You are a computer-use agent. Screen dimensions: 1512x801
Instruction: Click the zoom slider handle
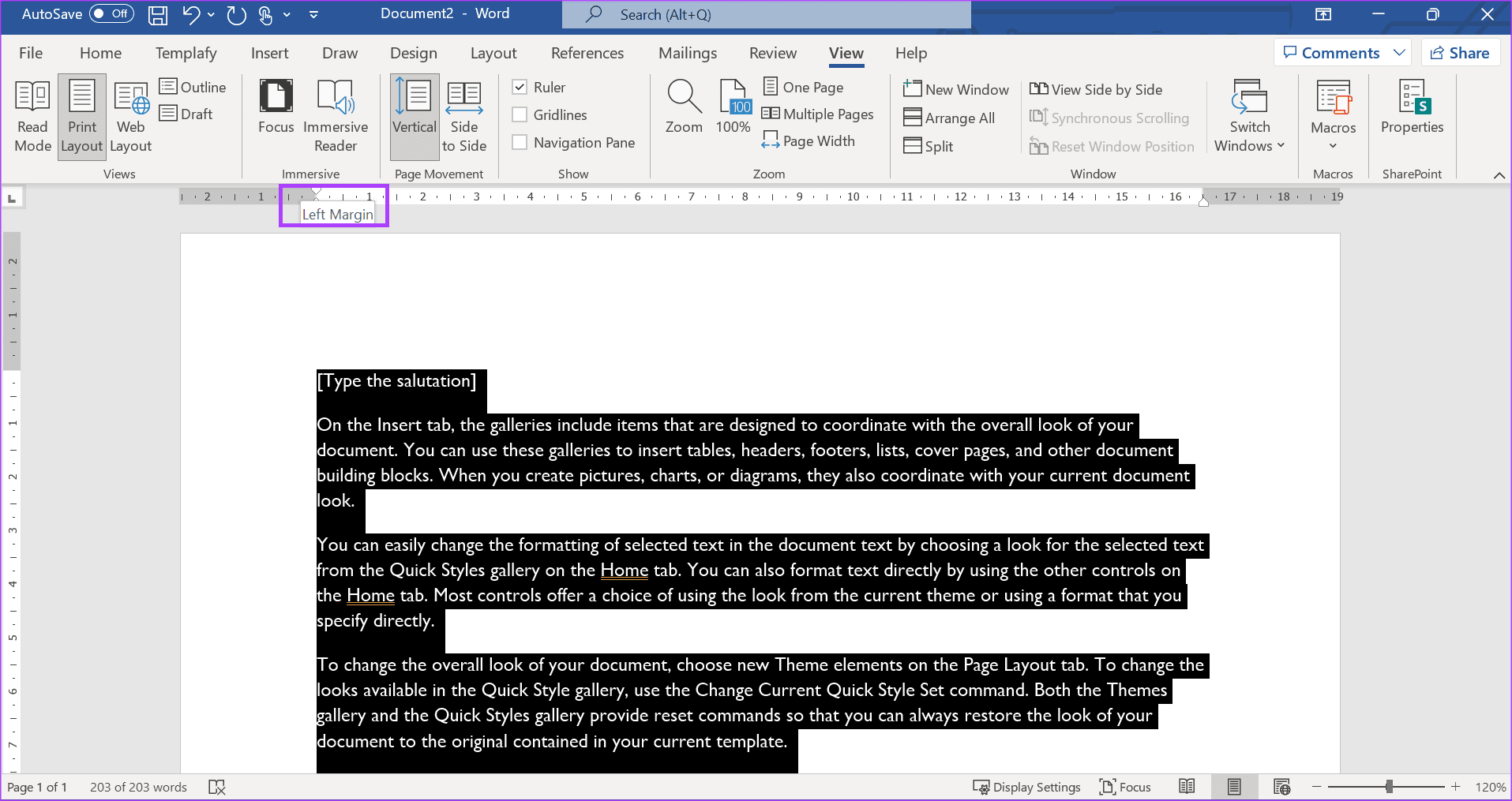click(x=1389, y=787)
